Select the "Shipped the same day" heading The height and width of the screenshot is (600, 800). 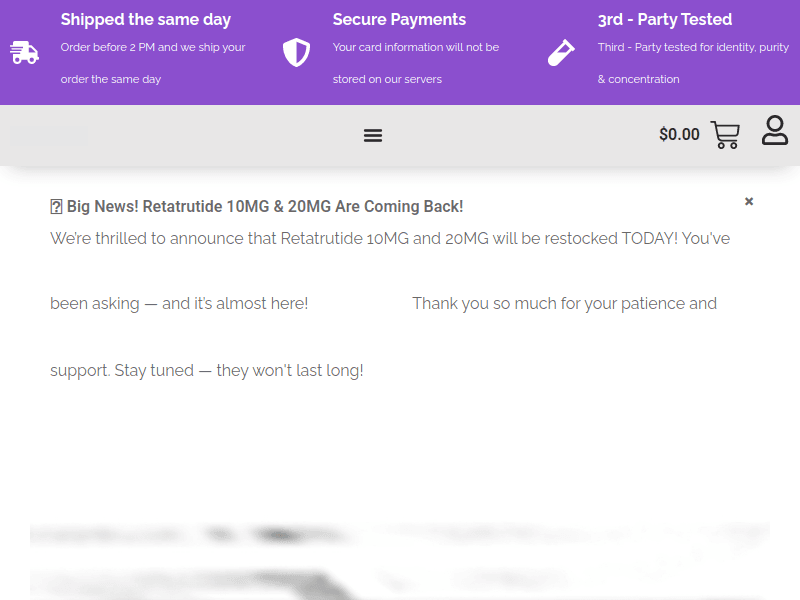(146, 20)
